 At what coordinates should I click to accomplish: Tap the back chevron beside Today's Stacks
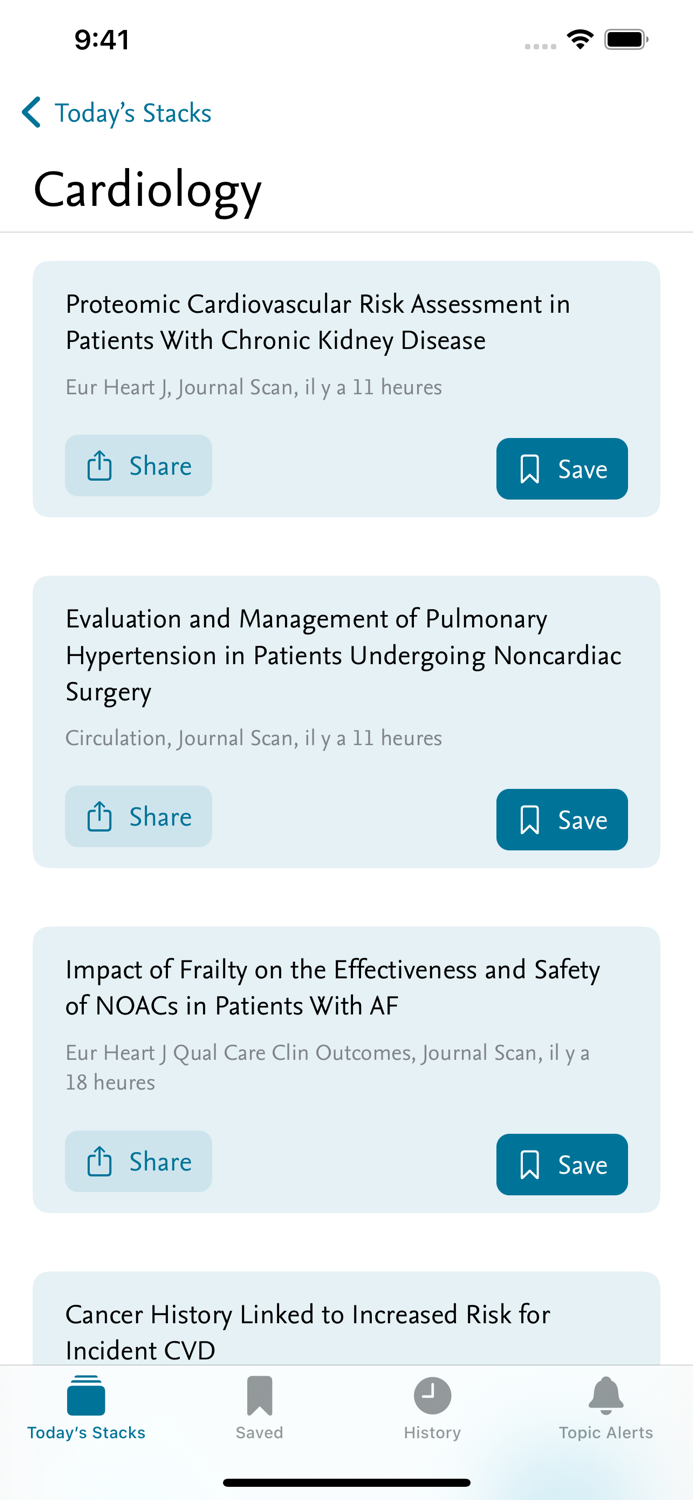[32, 113]
